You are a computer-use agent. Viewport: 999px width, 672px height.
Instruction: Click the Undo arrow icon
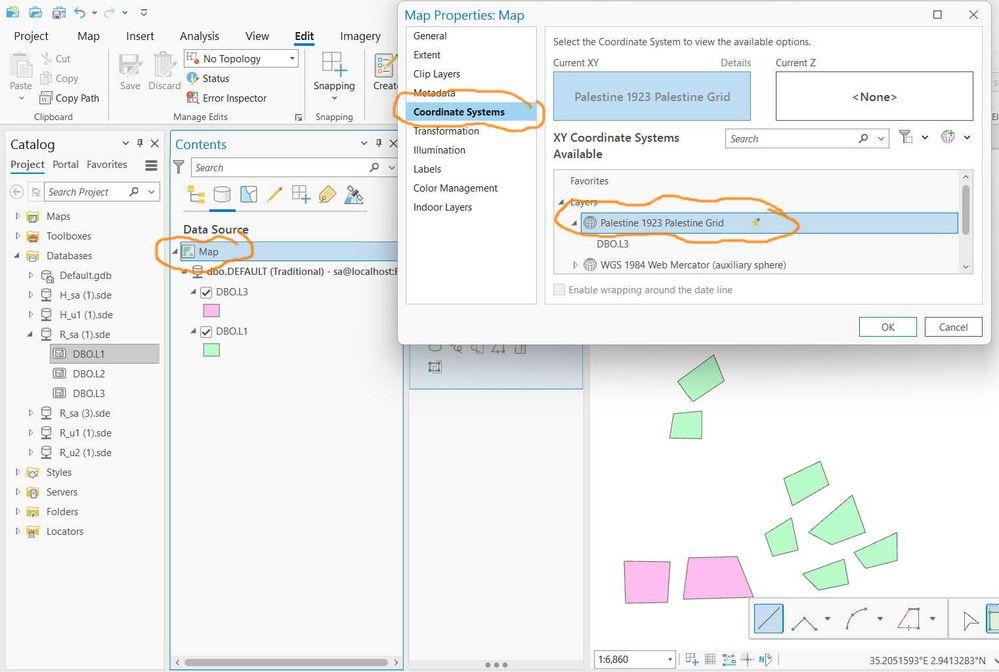coord(80,12)
